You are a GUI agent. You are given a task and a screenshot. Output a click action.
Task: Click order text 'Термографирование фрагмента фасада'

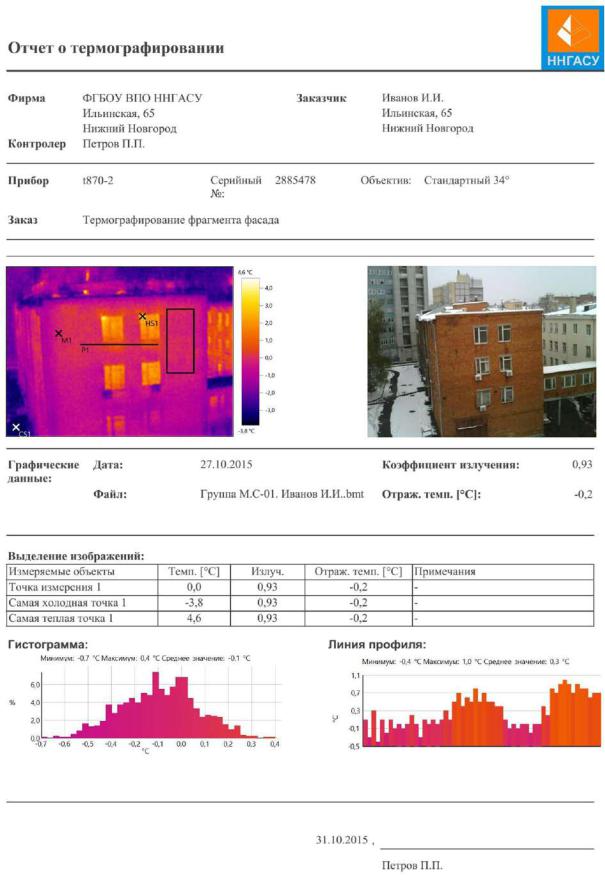(x=181, y=220)
